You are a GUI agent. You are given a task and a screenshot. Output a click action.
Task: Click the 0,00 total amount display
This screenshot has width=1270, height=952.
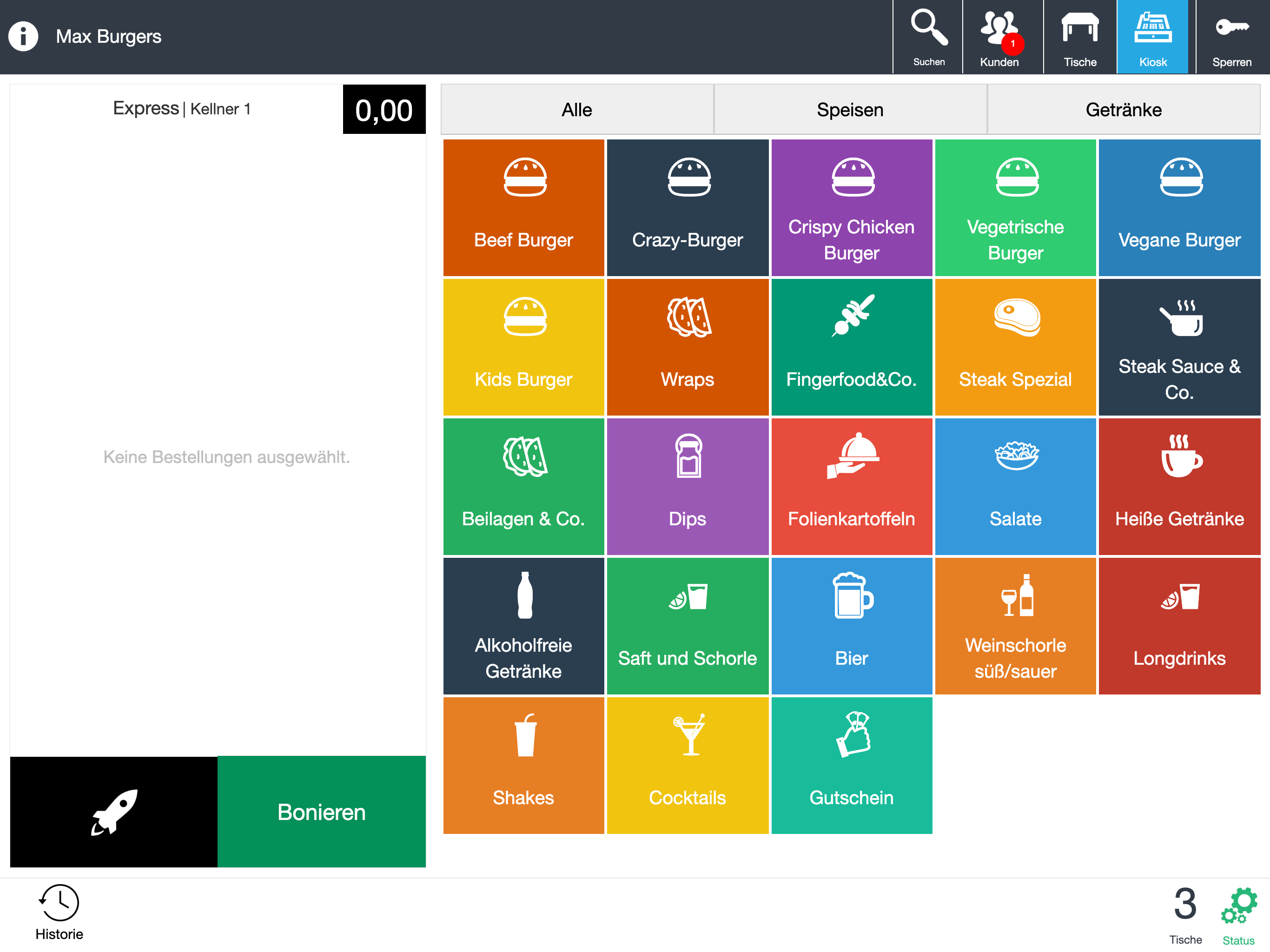(x=384, y=110)
